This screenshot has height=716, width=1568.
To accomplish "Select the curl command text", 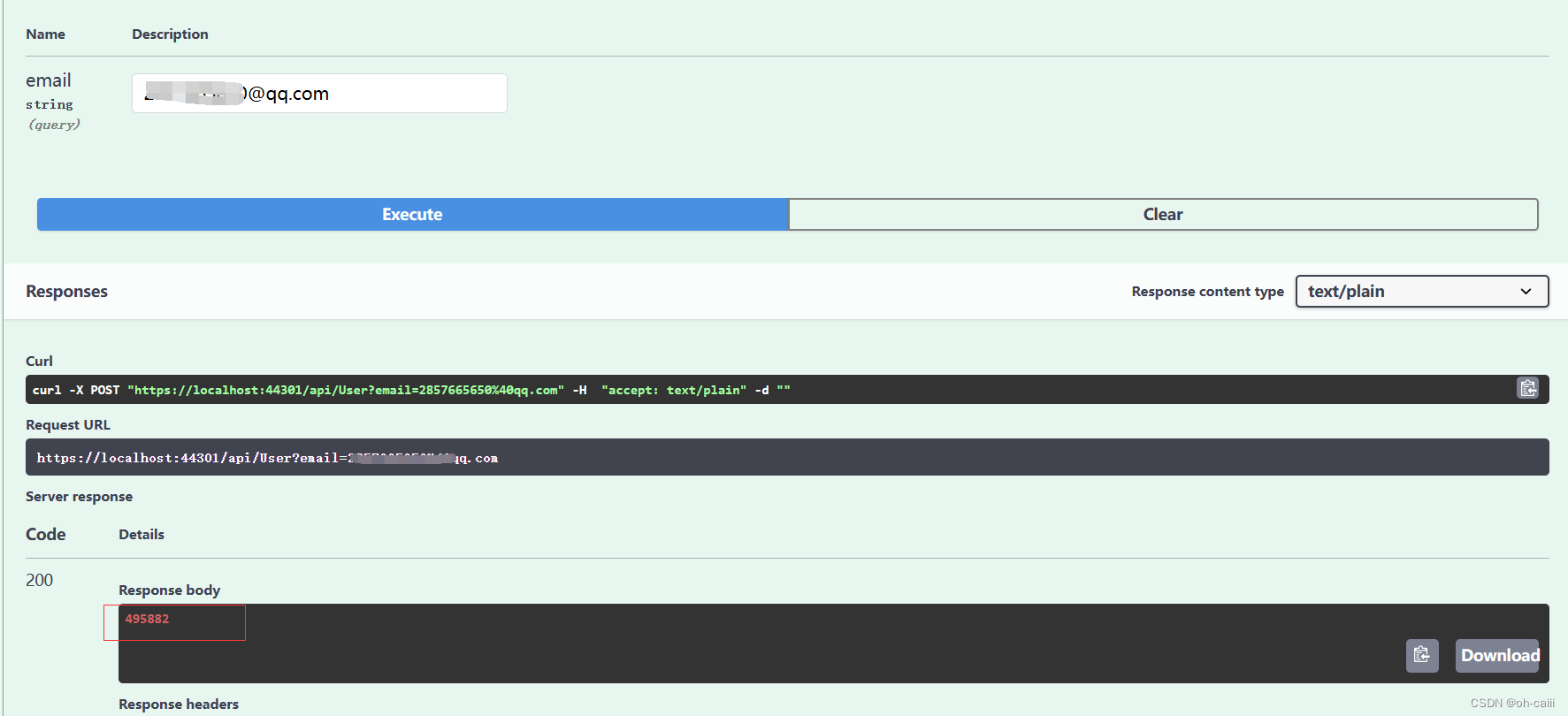I will pyautogui.click(x=411, y=390).
